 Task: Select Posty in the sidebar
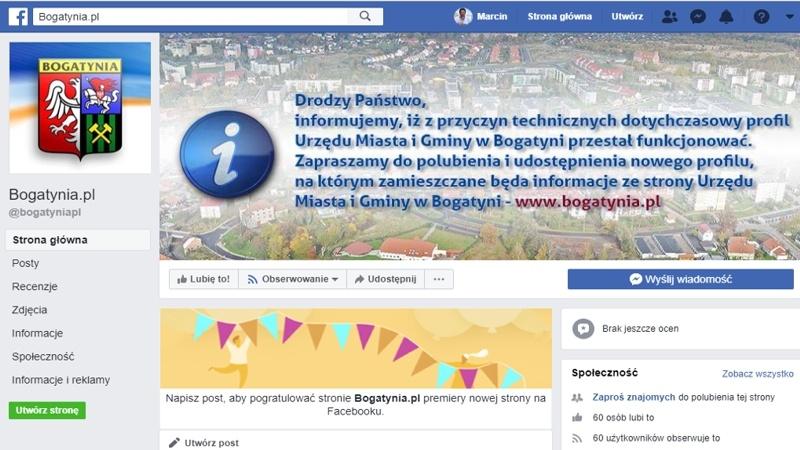pyautogui.click(x=26, y=263)
